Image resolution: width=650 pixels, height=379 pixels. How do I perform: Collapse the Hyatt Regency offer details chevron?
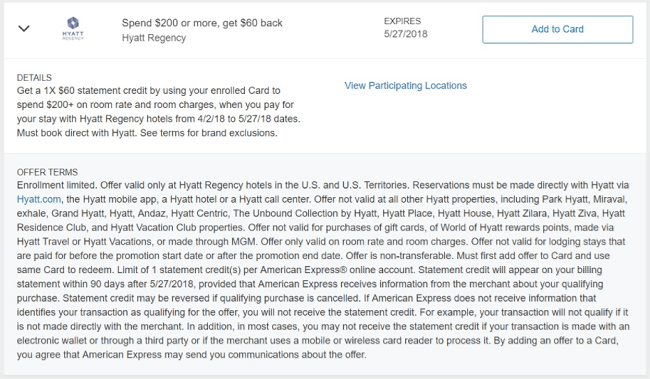pyautogui.click(x=24, y=29)
